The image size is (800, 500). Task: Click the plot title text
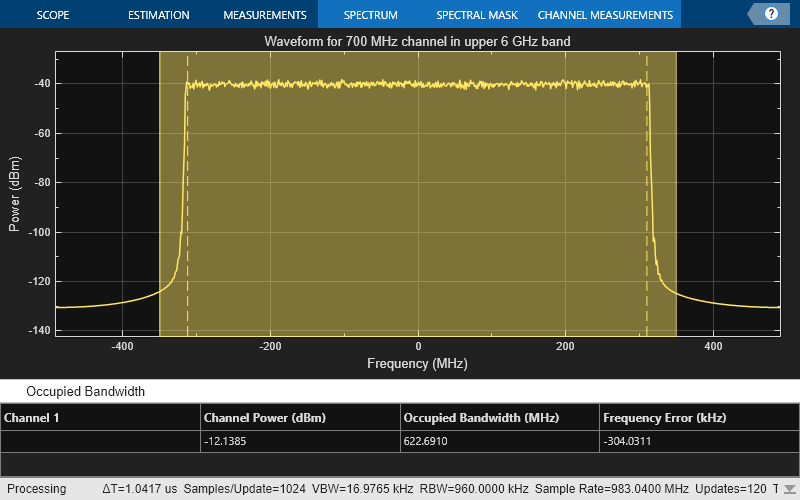pos(417,42)
